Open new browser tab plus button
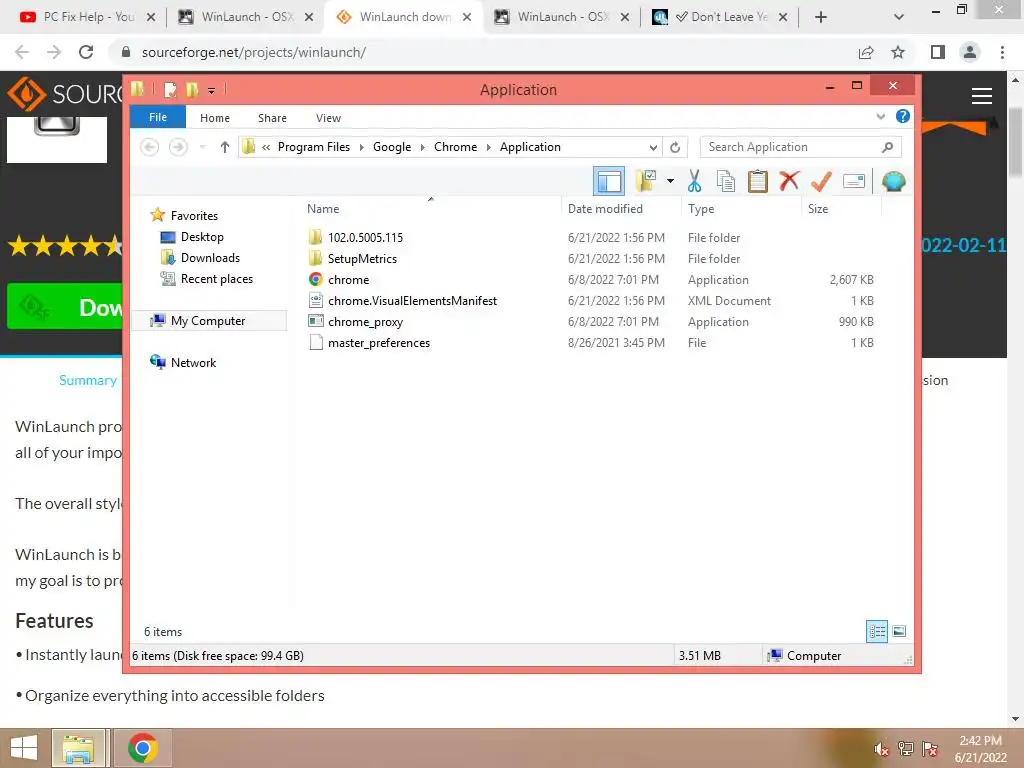The width and height of the screenshot is (1024, 768). [x=821, y=17]
